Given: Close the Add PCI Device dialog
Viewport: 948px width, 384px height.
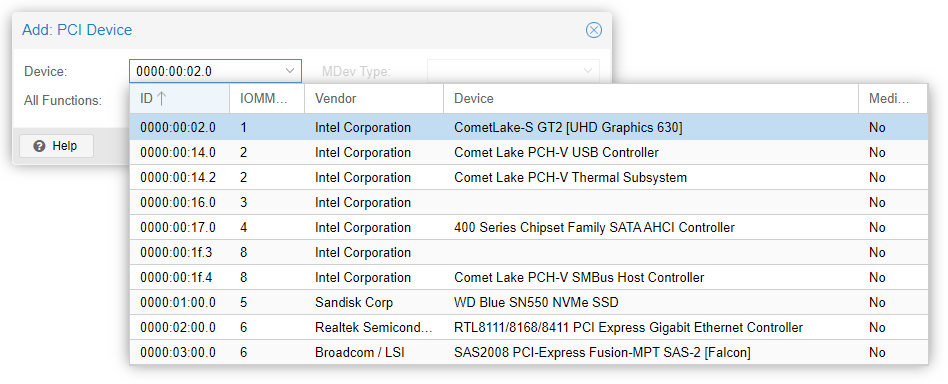Looking at the screenshot, I should 594,30.
